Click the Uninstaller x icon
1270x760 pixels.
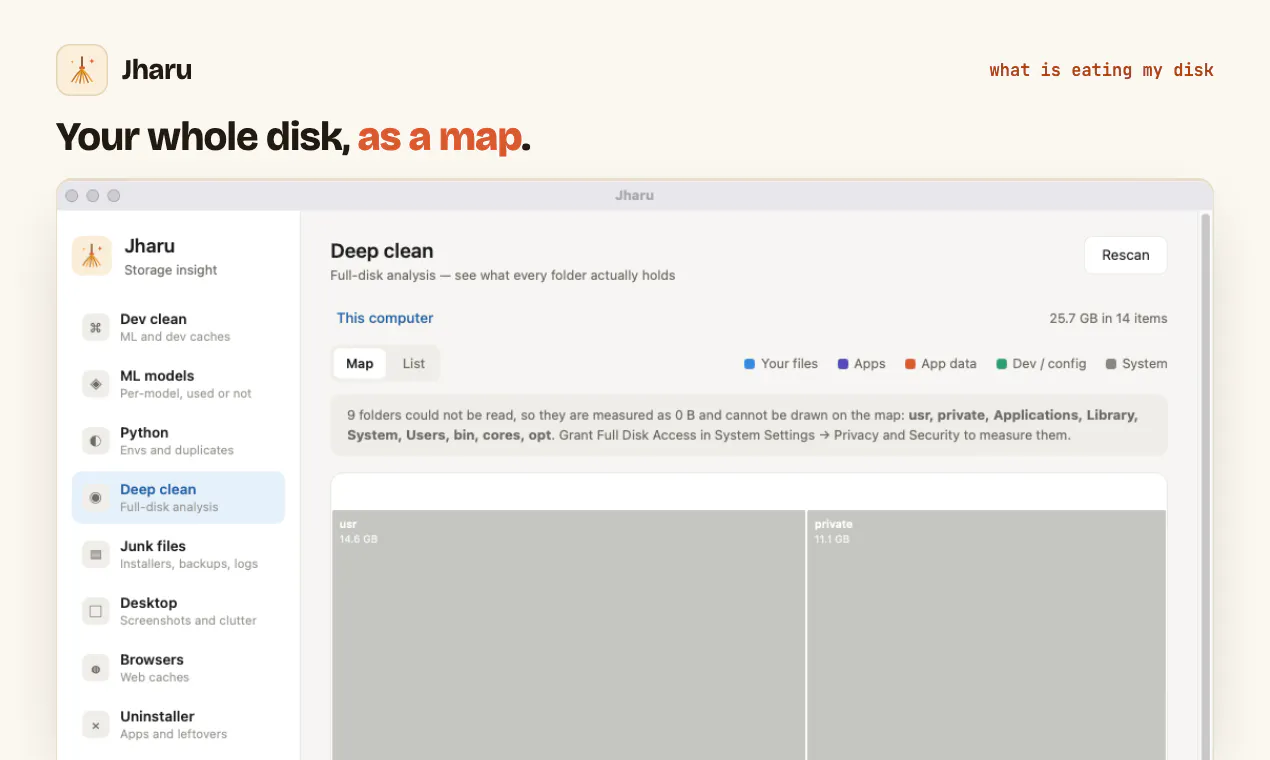point(96,725)
